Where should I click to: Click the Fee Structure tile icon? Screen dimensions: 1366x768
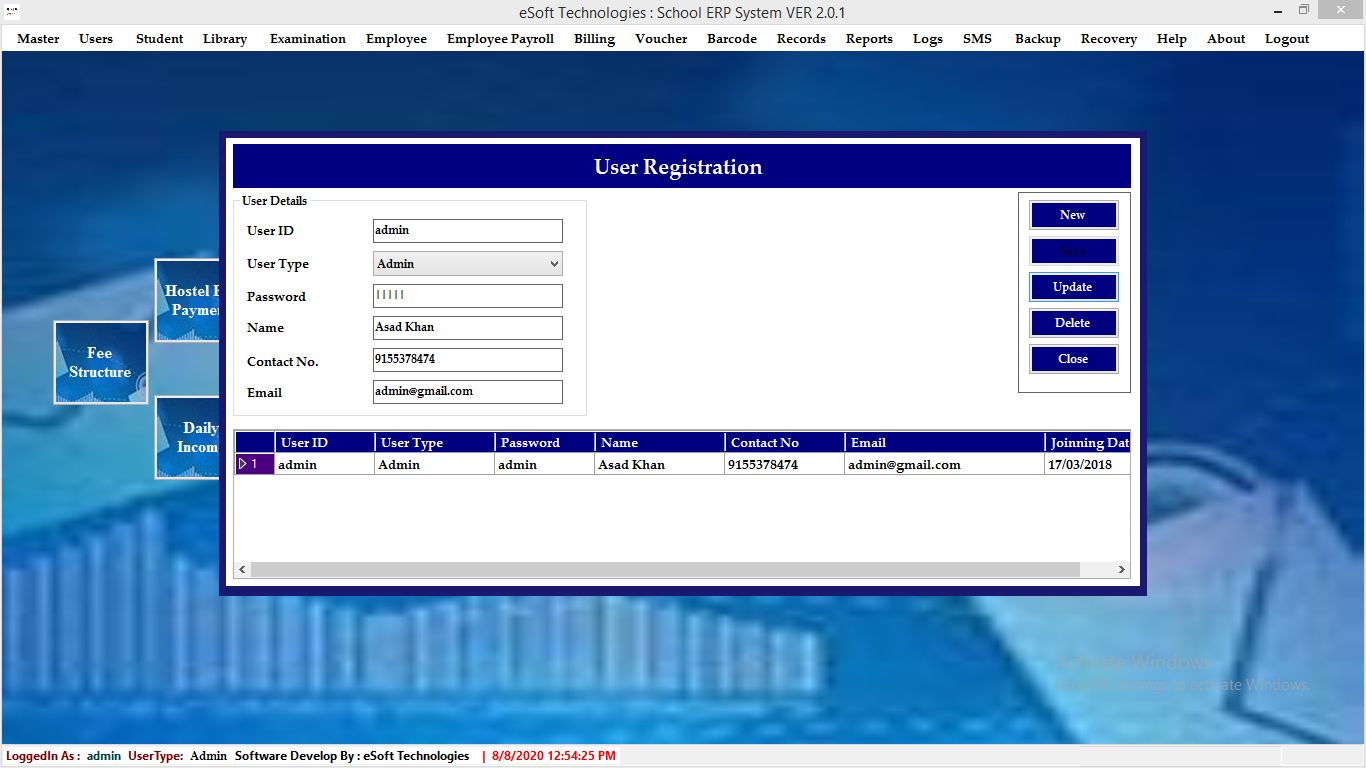[x=100, y=362]
